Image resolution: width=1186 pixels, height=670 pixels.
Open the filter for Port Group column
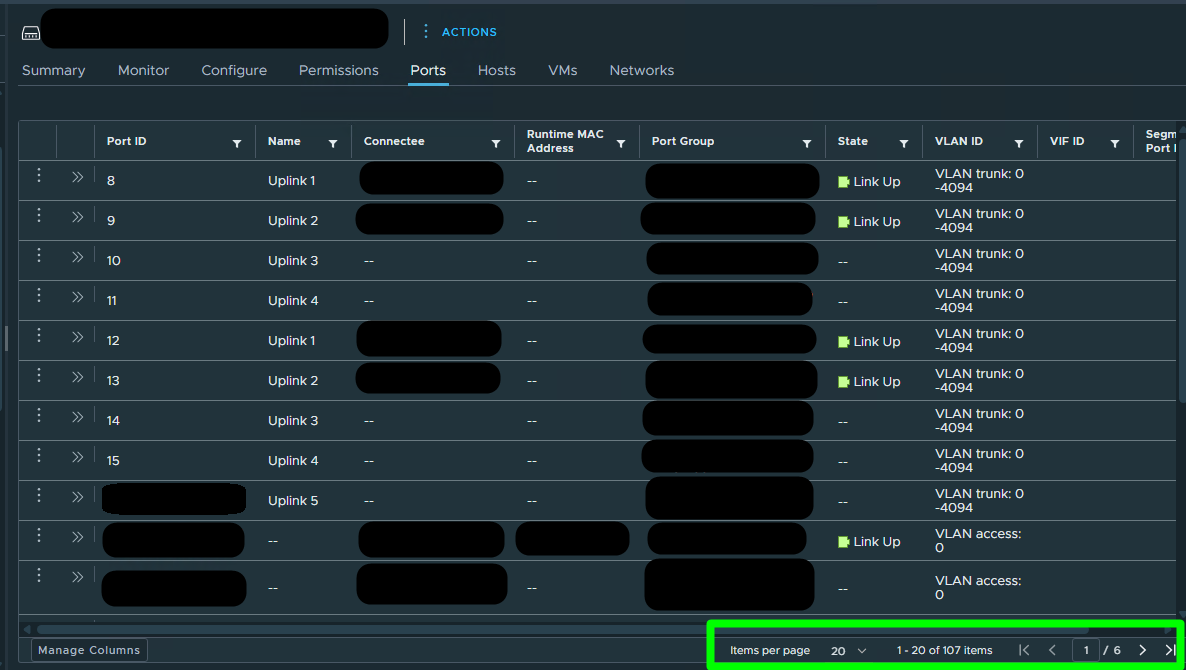[x=807, y=144]
